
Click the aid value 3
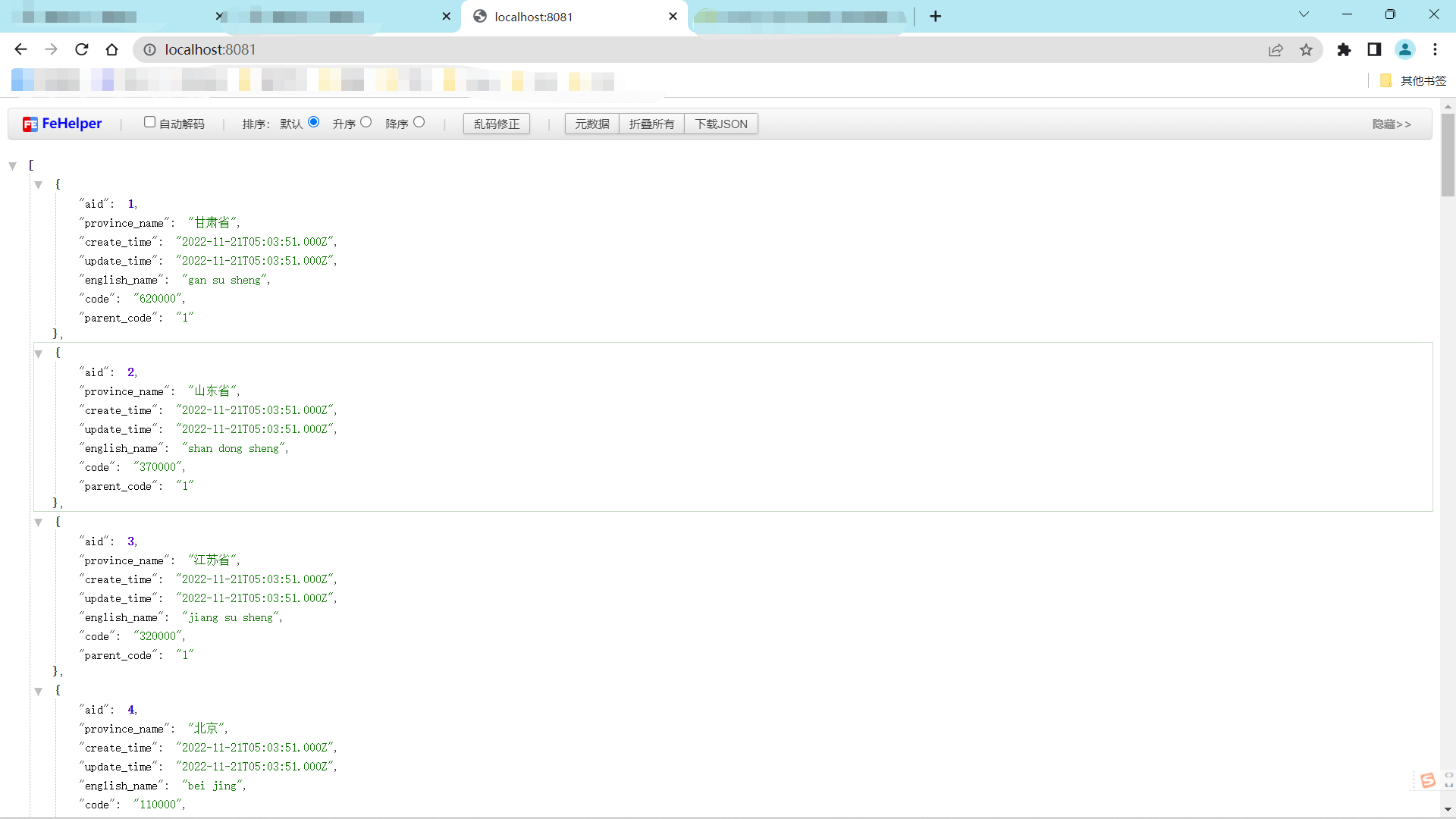click(130, 541)
